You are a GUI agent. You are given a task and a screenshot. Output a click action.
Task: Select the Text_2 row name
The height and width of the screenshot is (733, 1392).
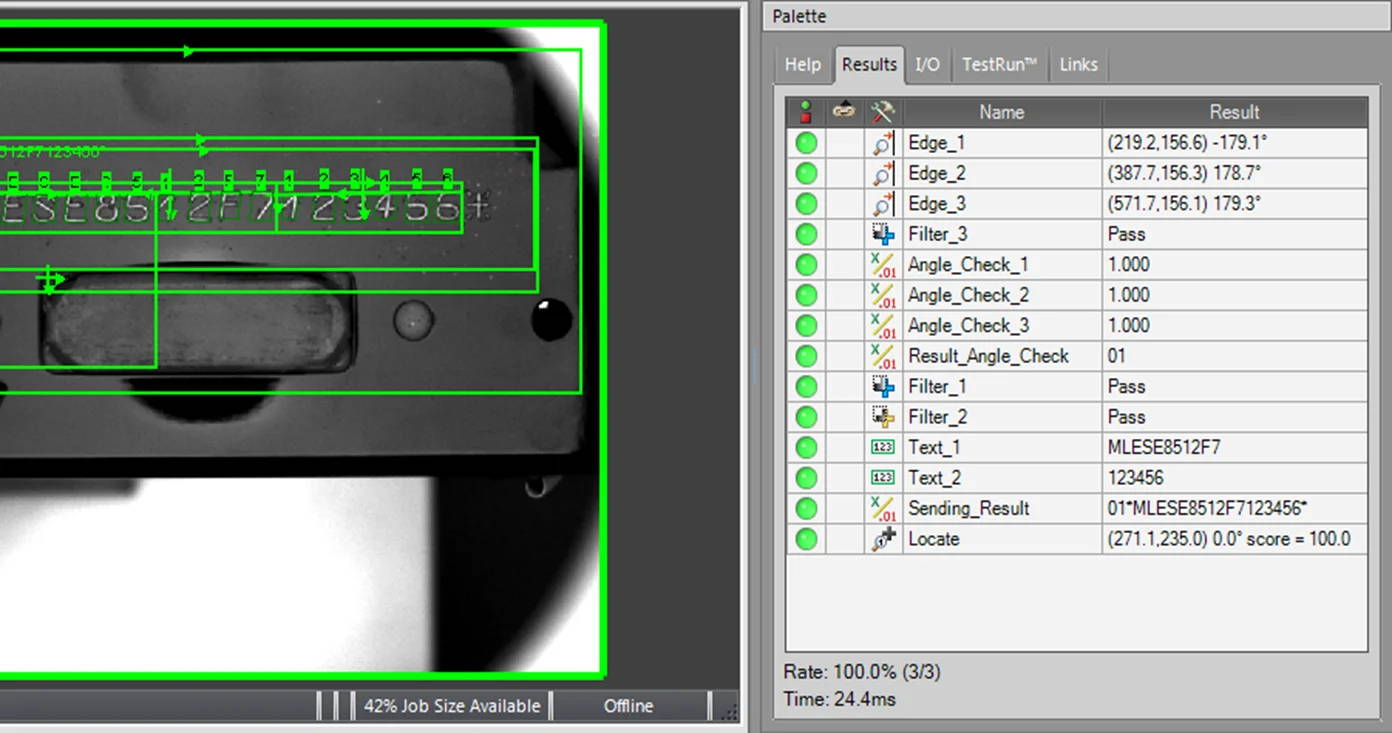point(932,478)
